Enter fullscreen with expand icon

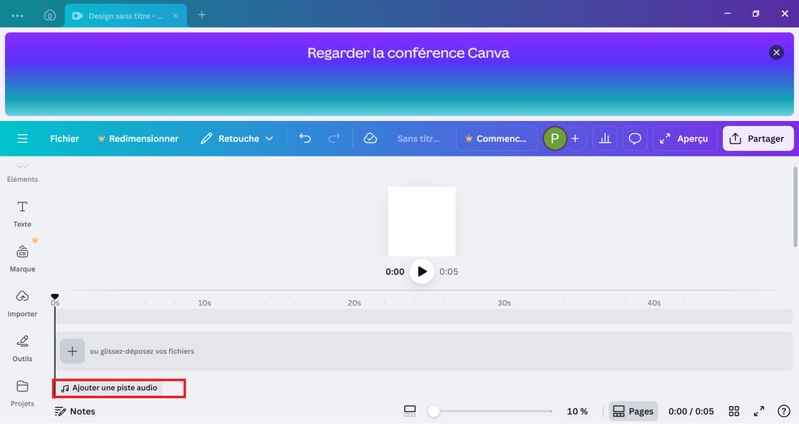(759, 411)
